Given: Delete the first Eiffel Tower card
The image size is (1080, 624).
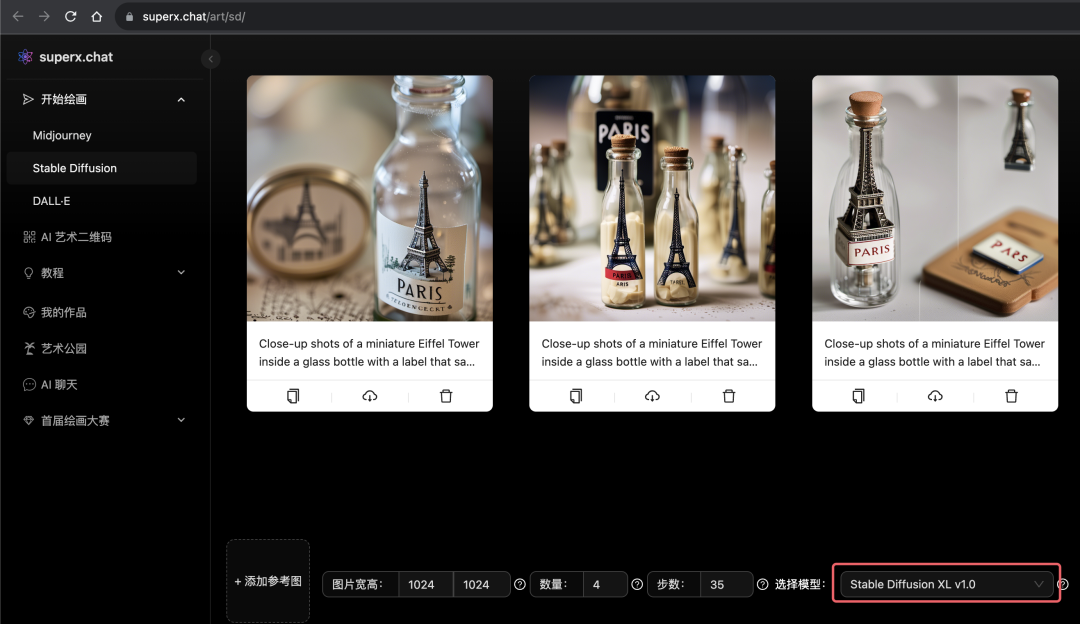Looking at the screenshot, I should point(446,396).
